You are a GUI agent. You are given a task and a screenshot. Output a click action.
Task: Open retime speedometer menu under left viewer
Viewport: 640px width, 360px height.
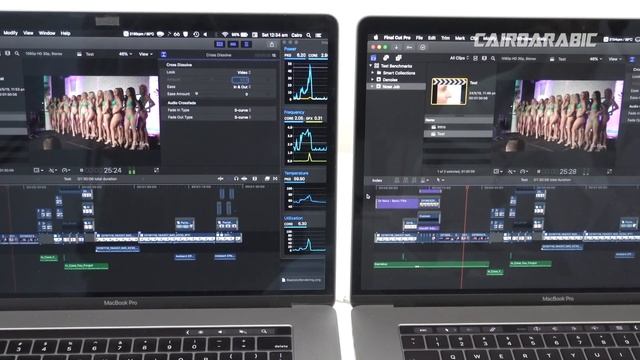click(x=66, y=170)
